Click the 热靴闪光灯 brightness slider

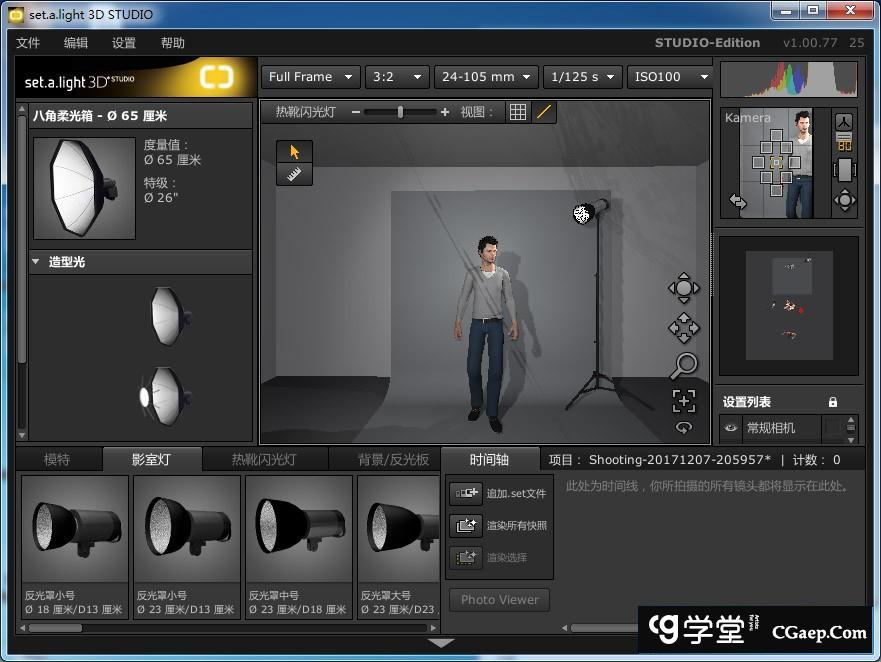[400, 112]
